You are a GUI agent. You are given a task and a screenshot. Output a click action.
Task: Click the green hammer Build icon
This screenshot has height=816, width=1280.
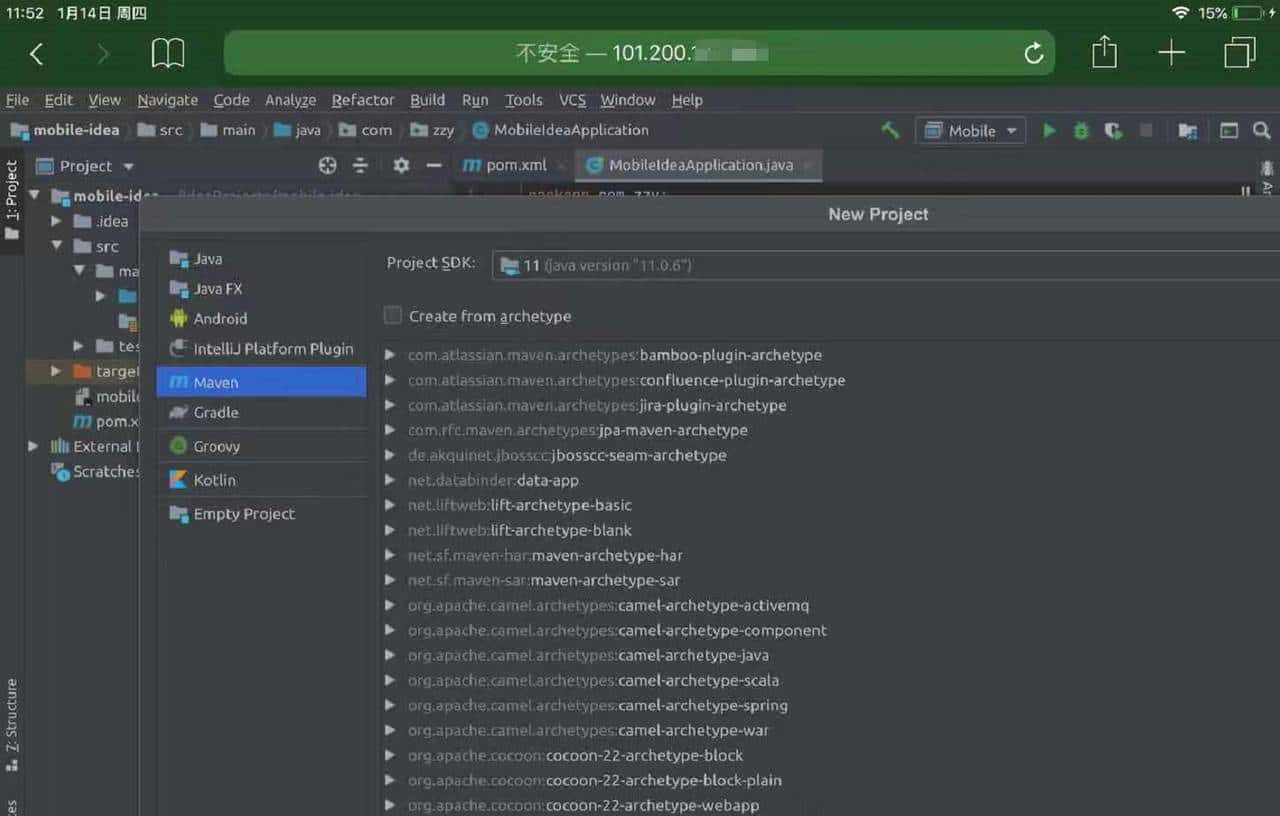889,131
